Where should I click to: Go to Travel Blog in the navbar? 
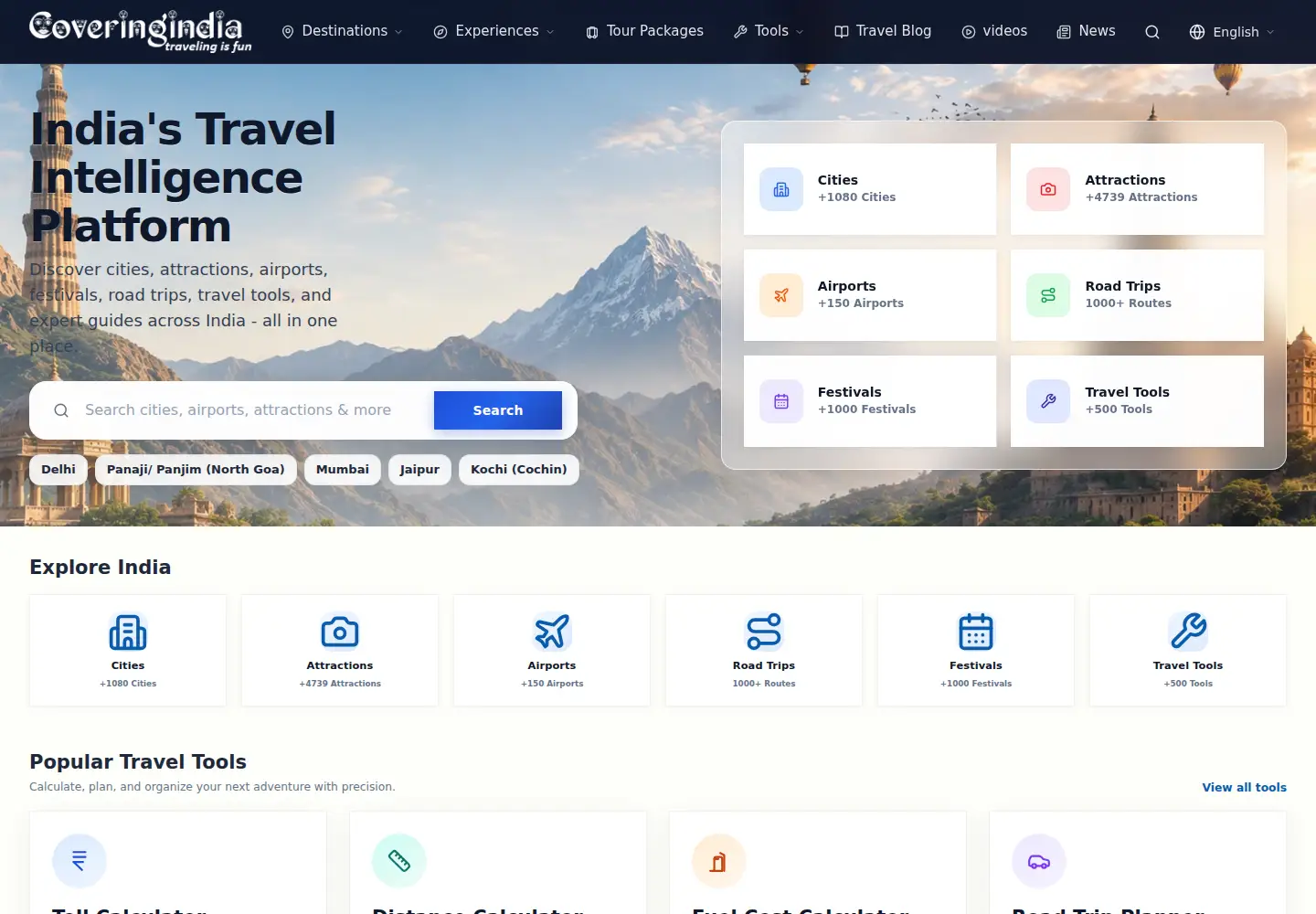(x=883, y=31)
